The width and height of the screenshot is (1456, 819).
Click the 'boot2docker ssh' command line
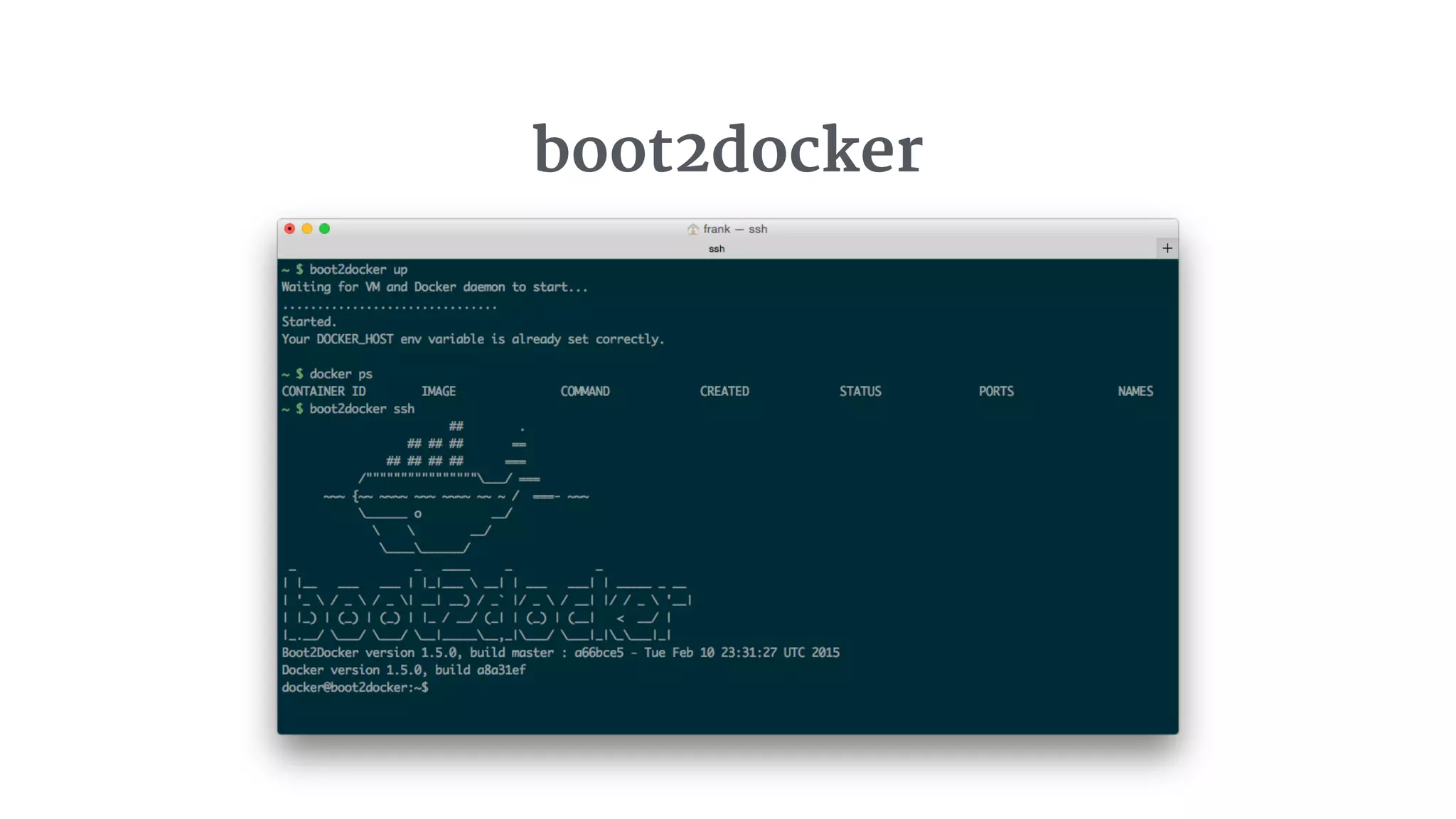348,409
